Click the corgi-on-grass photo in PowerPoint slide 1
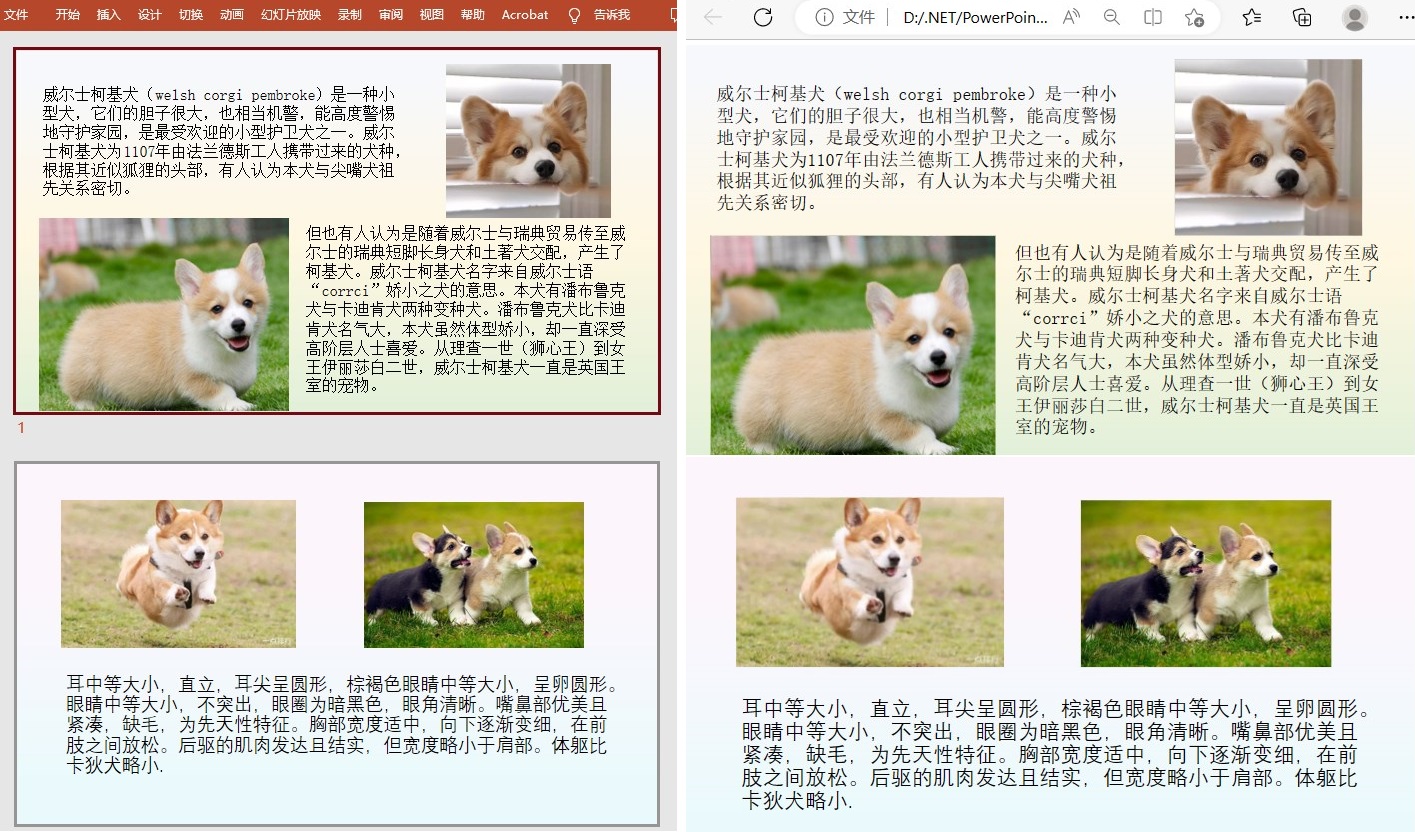1415x832 pixels. (x=164, y=314)
